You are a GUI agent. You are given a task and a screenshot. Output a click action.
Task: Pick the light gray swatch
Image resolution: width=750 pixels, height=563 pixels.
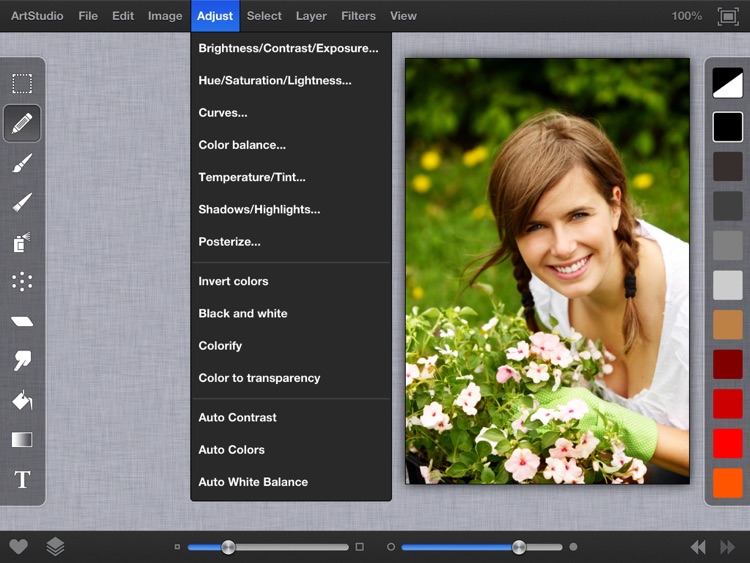728,285
